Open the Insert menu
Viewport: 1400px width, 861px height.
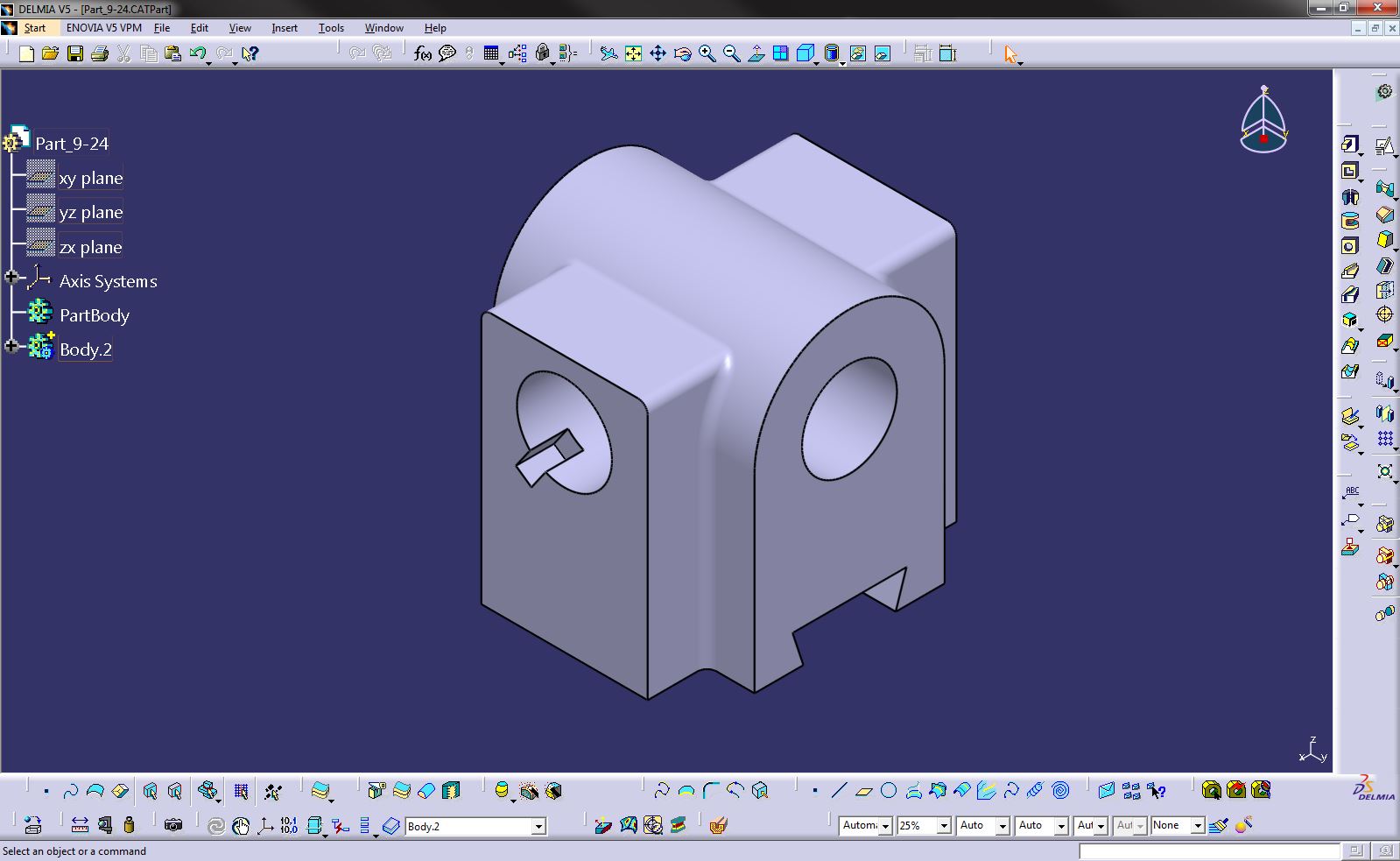(x=285, y=28)
